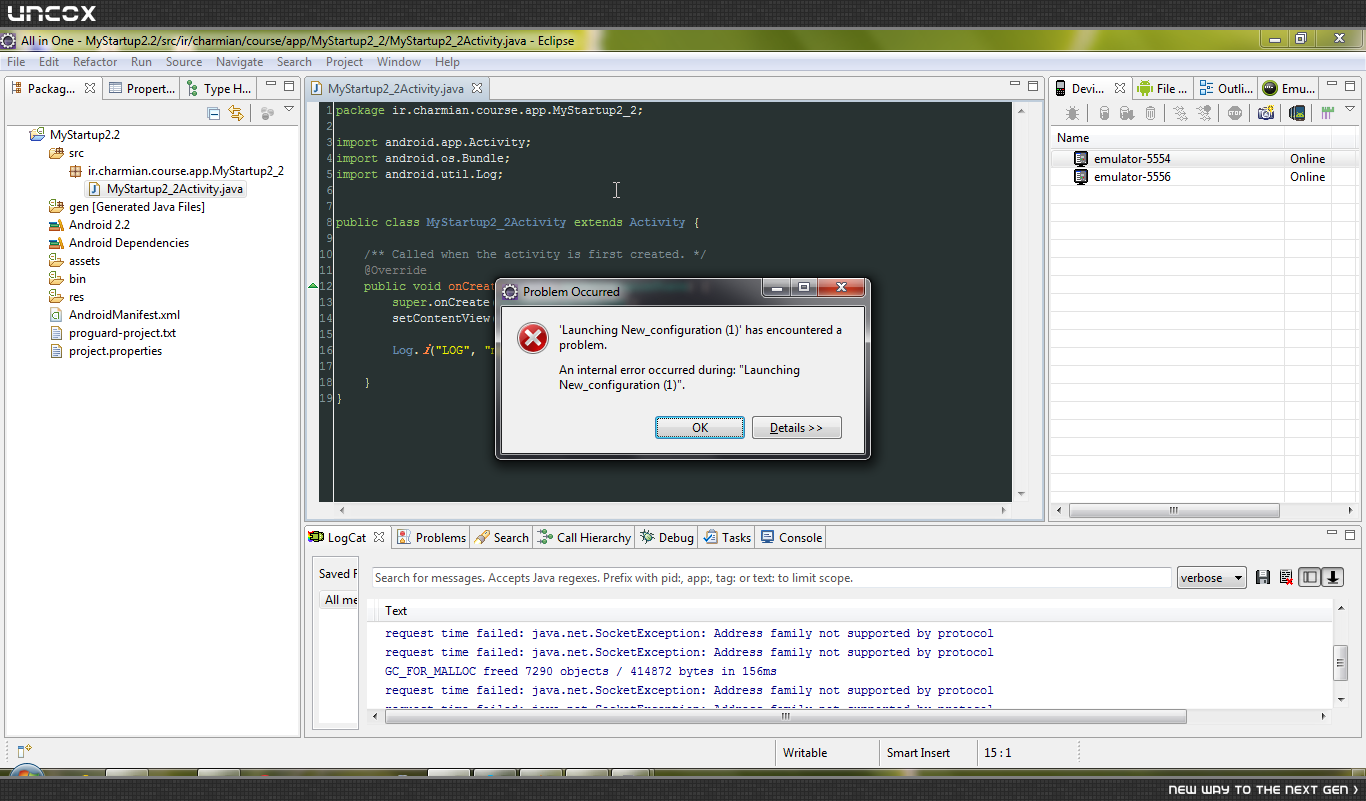
Task: Click Start Method Profiling icon in Devices
Action: click(1203, 113)
